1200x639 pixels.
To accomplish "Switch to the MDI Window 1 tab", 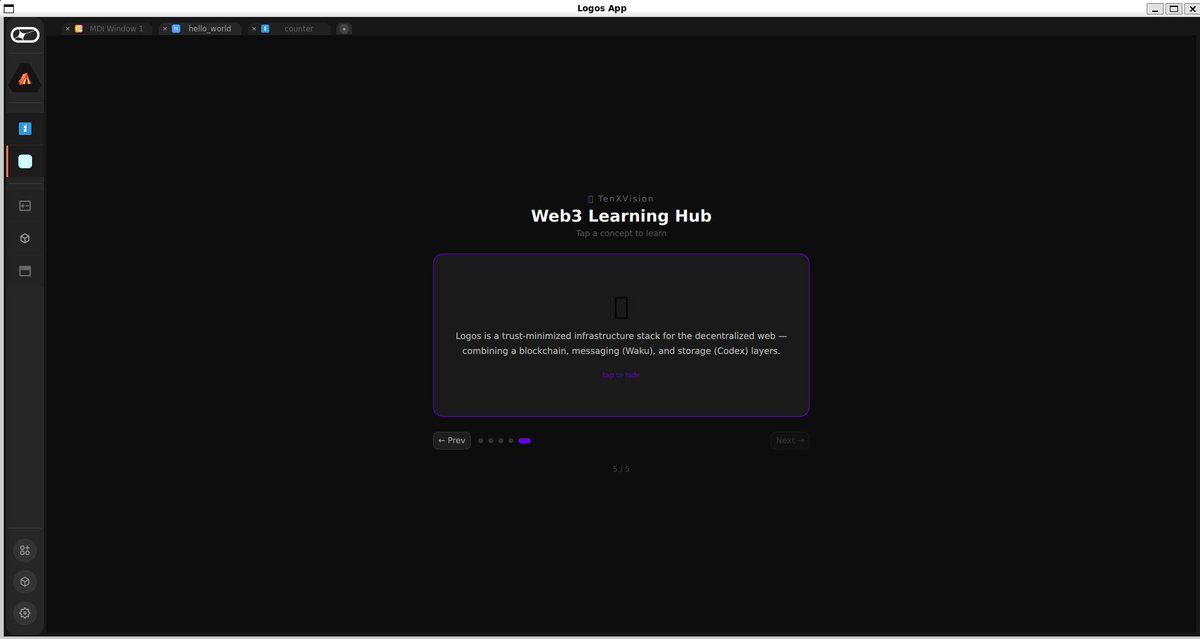I will click(108, 29).
